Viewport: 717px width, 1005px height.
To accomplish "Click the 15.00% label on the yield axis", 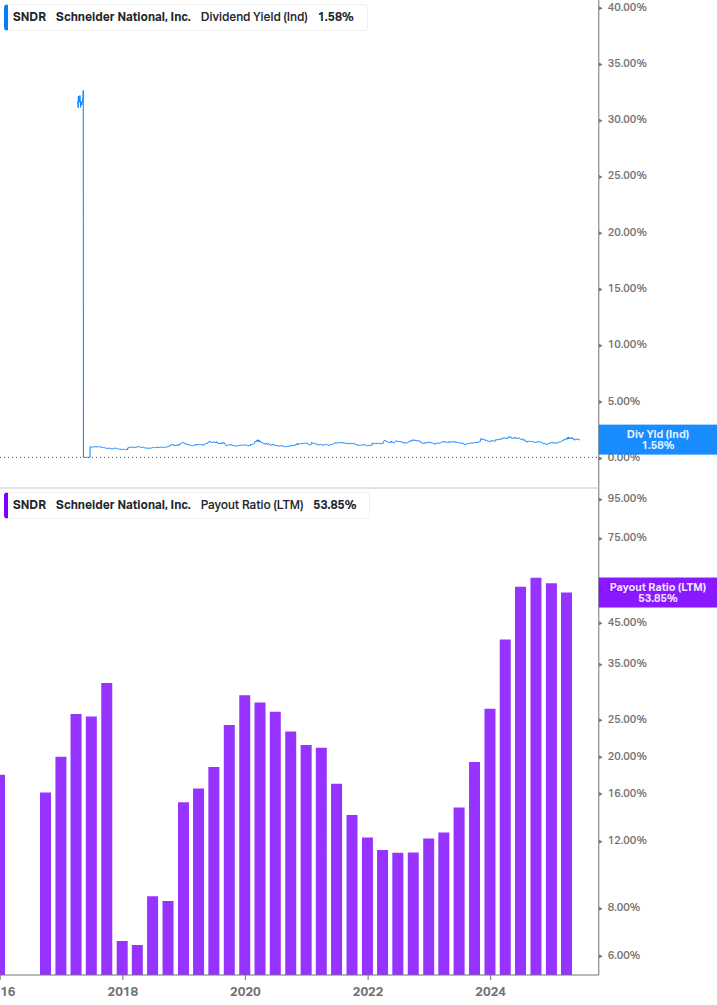I will tap(627, 288).
